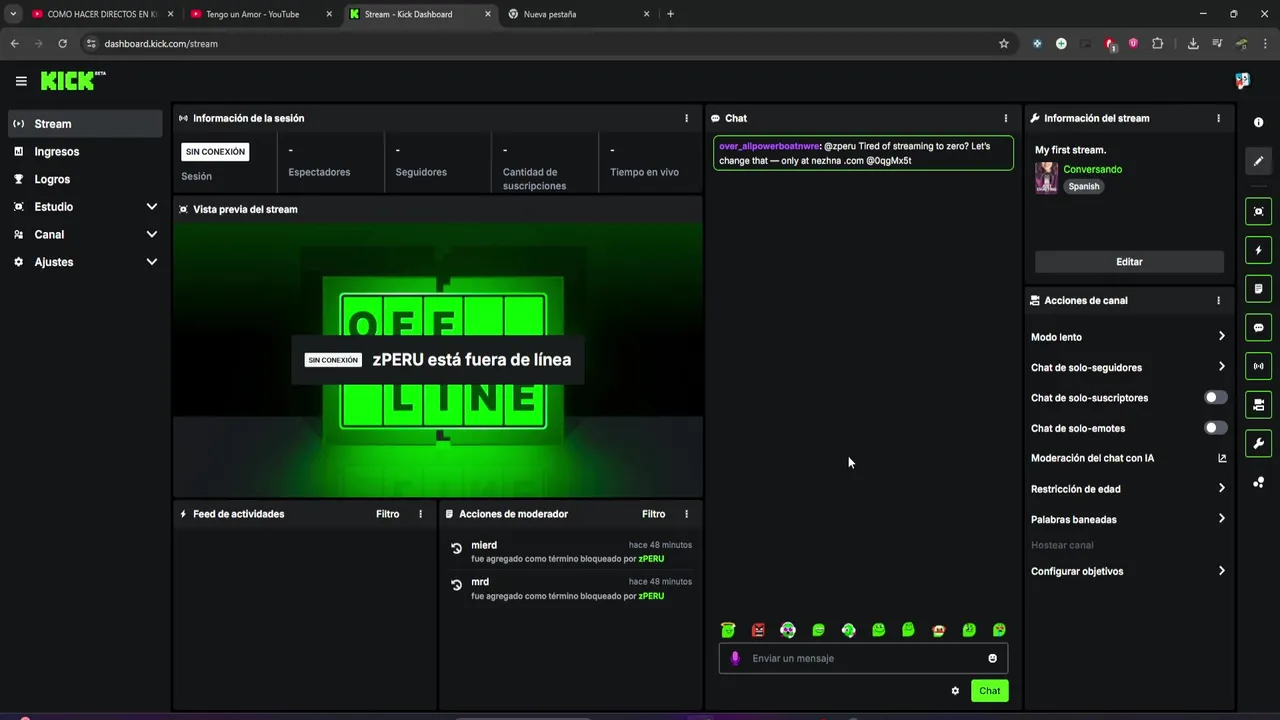Open Chrome downloads icon
Image resolution: width=1280 pixels, height=720 pixels.
point(1193,44)
